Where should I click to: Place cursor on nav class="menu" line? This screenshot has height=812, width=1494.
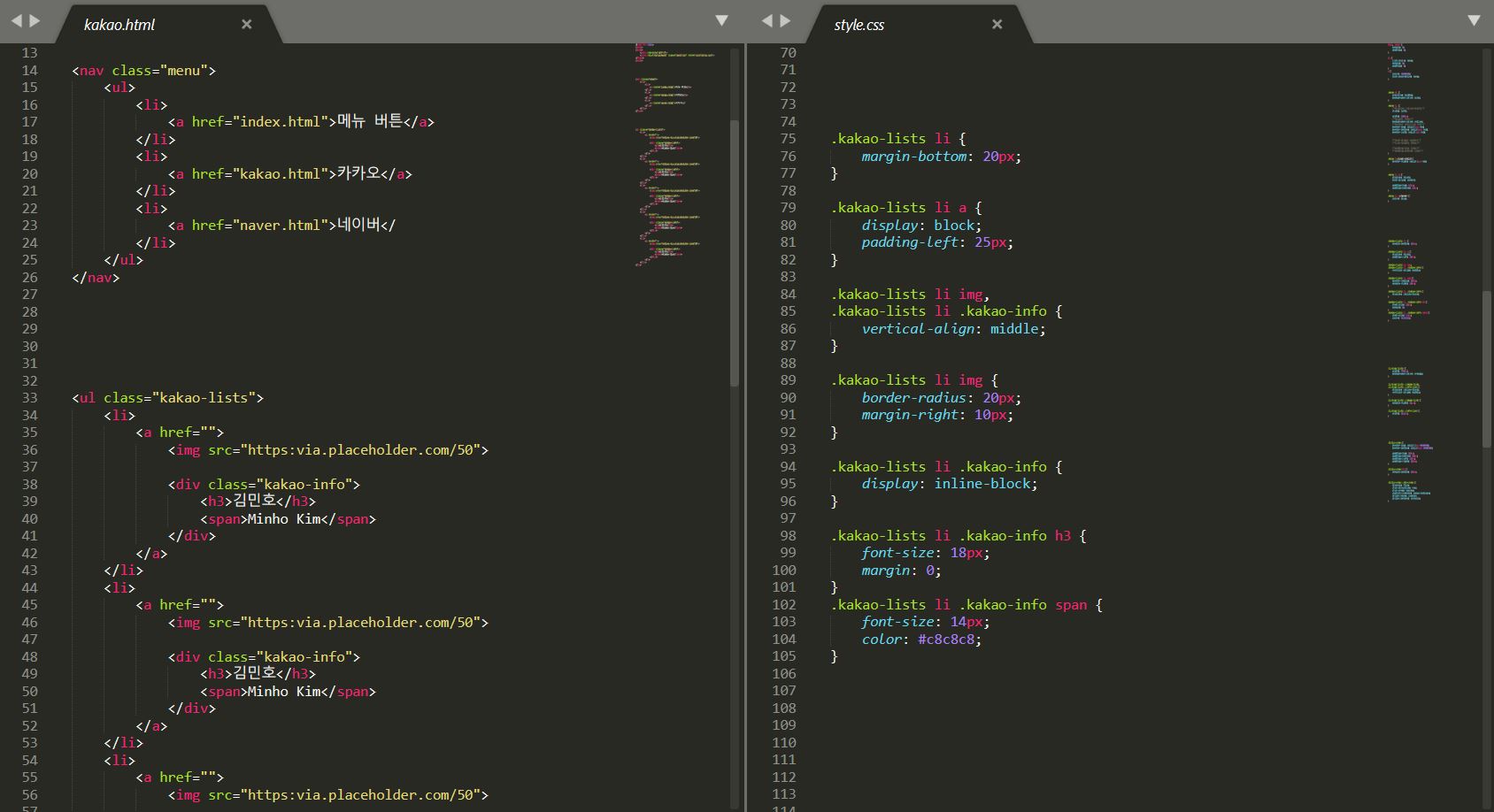coord(143,71)
